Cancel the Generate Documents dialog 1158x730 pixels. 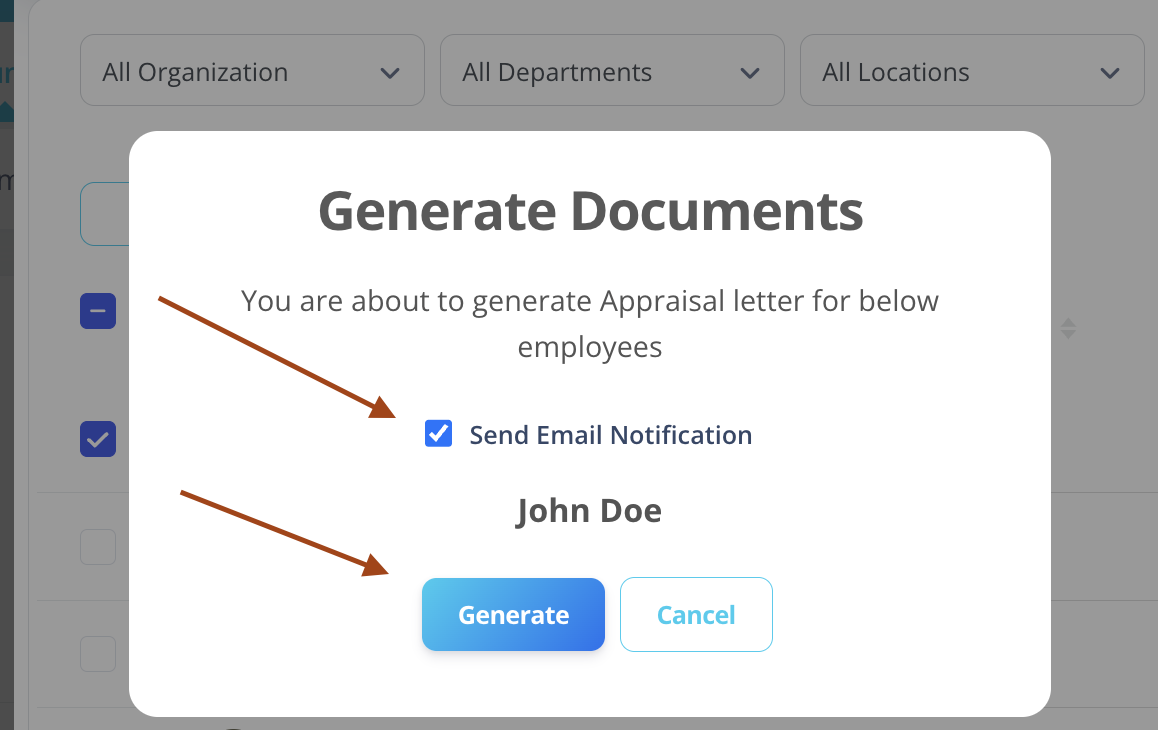pos(696,615)
